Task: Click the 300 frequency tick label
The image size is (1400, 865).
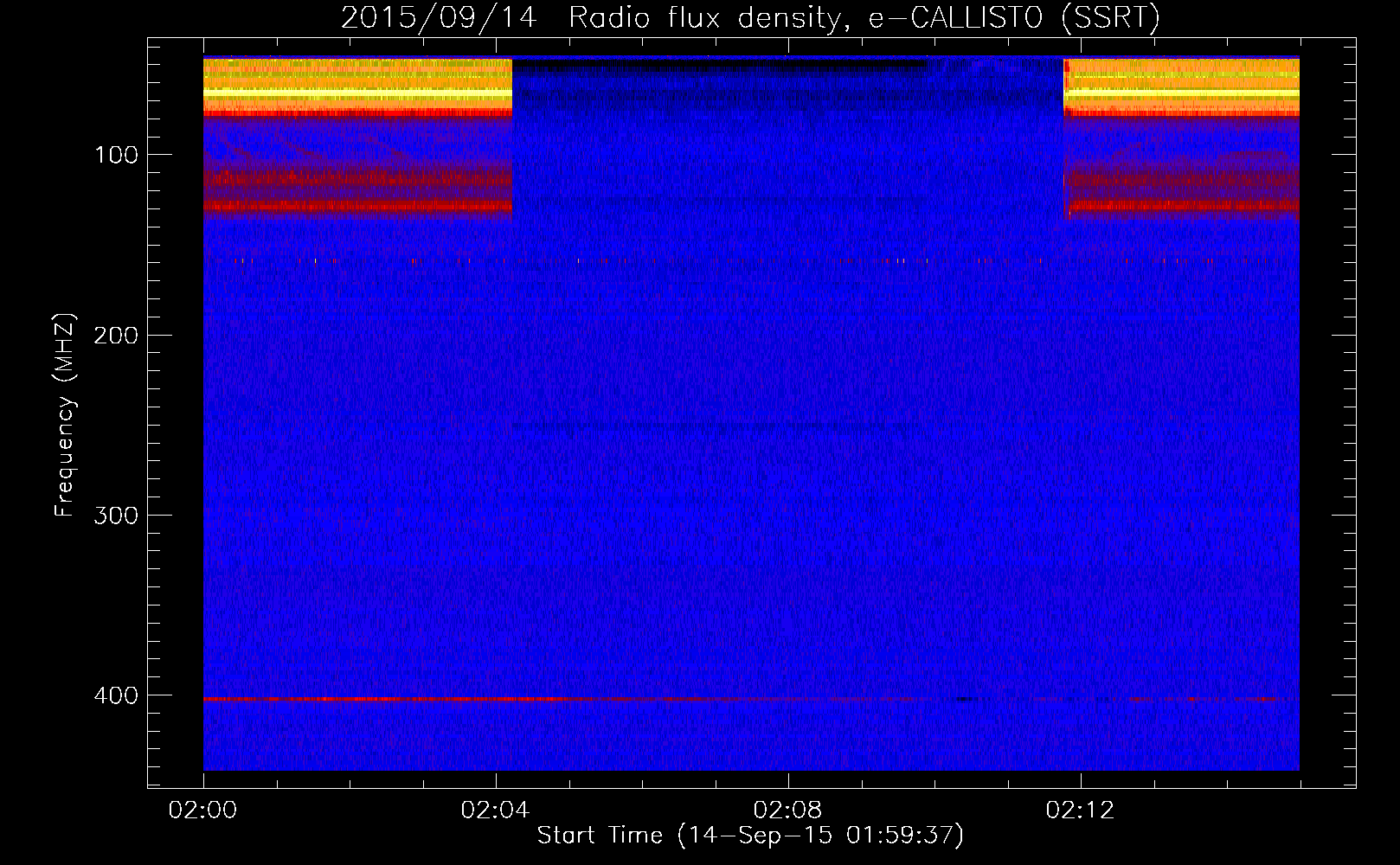Action: [x=116, y=516]
